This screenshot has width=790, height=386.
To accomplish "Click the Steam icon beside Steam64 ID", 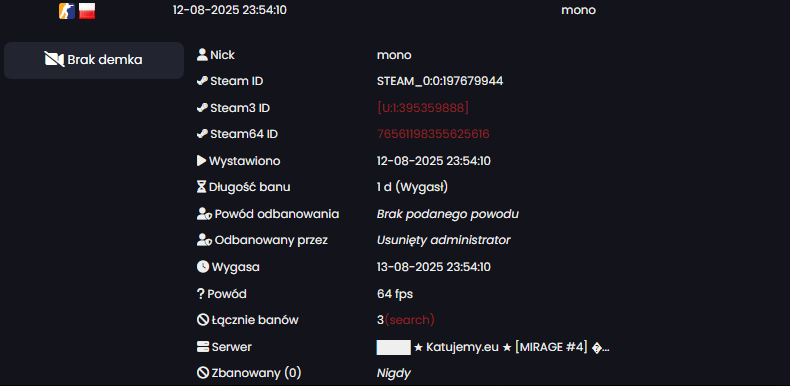I will (x=202, y=134).
